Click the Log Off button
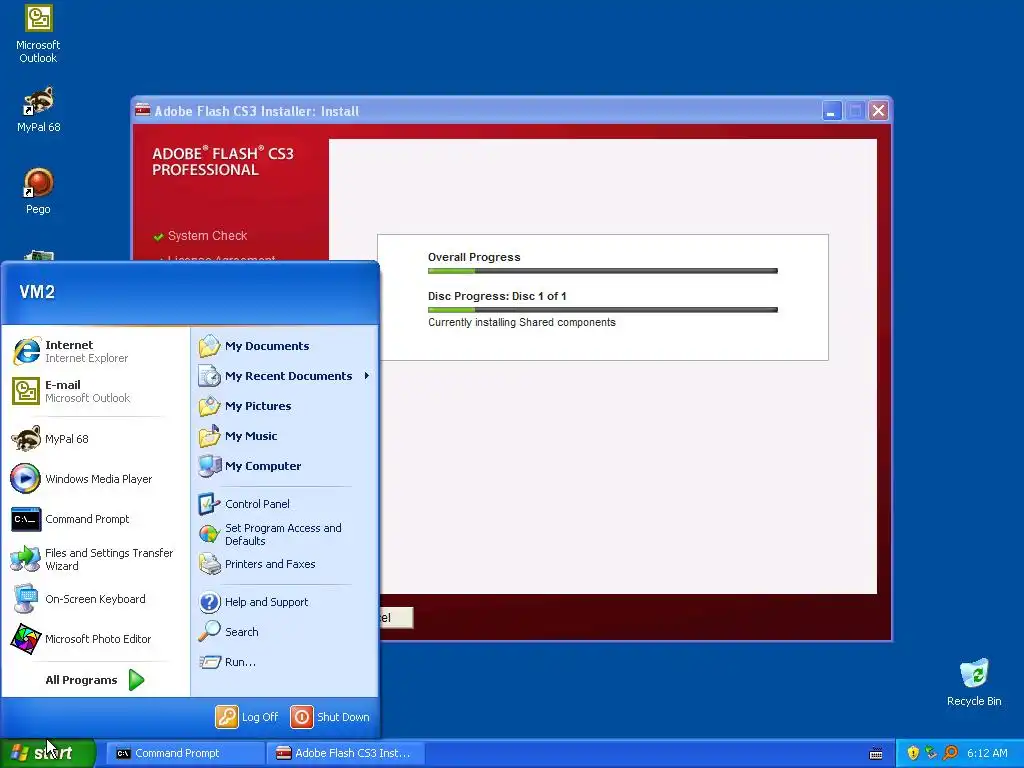Screen dimensions: 1024x768 [247, 716]
